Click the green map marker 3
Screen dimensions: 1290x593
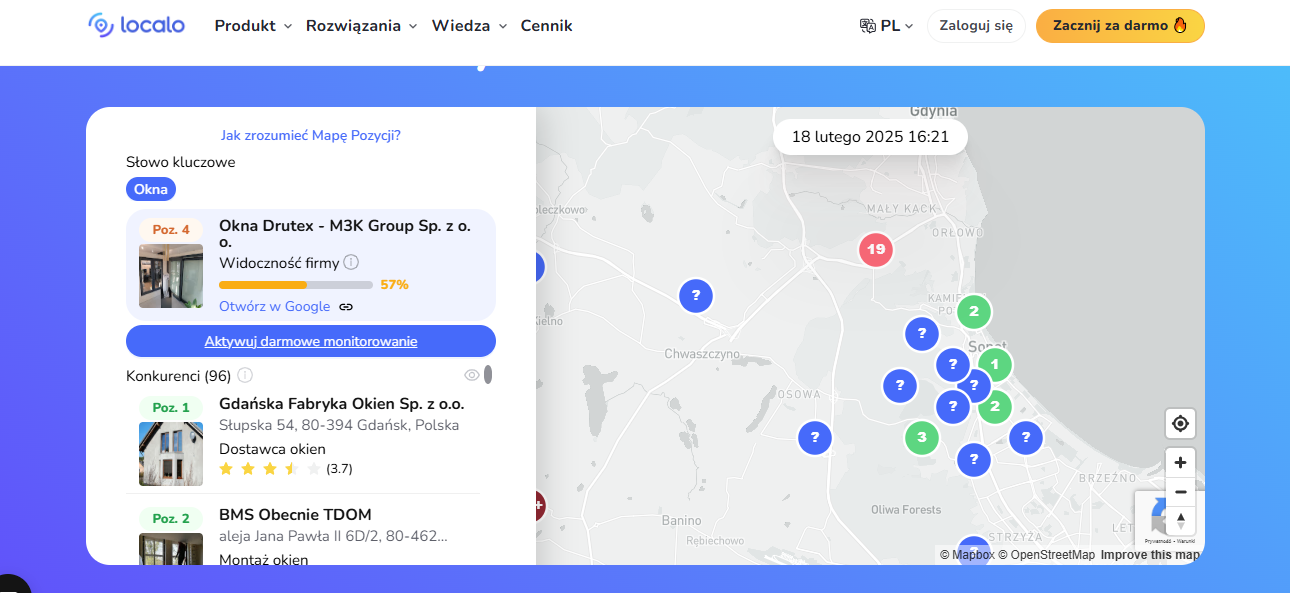pyautogui.click(x=922, y=437)
